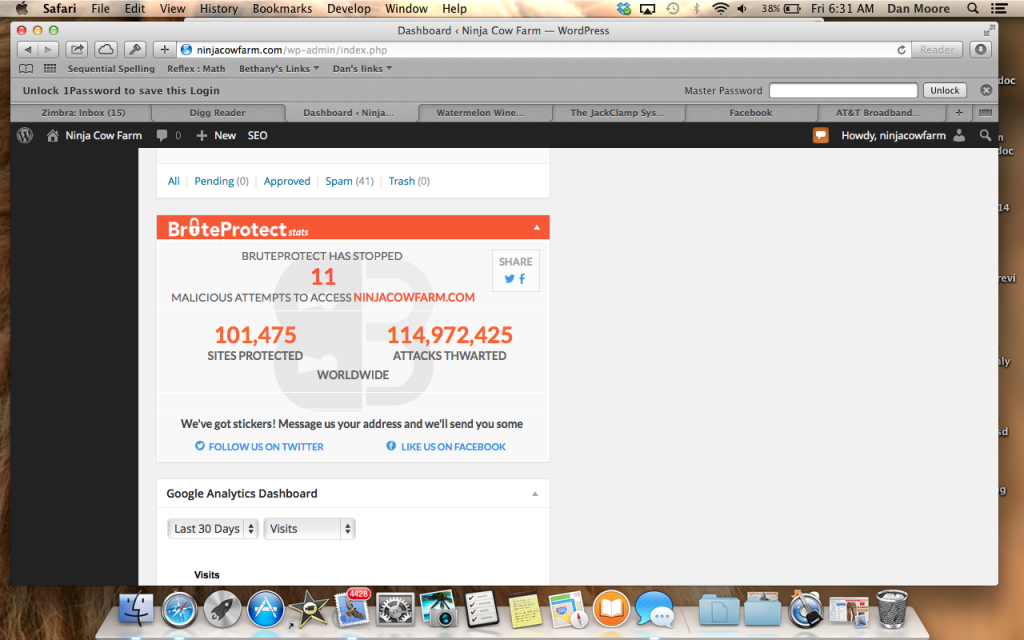The image size is (1024, 640).
Task: Switch to the Digg Reader tab
Action: [217, 112]
